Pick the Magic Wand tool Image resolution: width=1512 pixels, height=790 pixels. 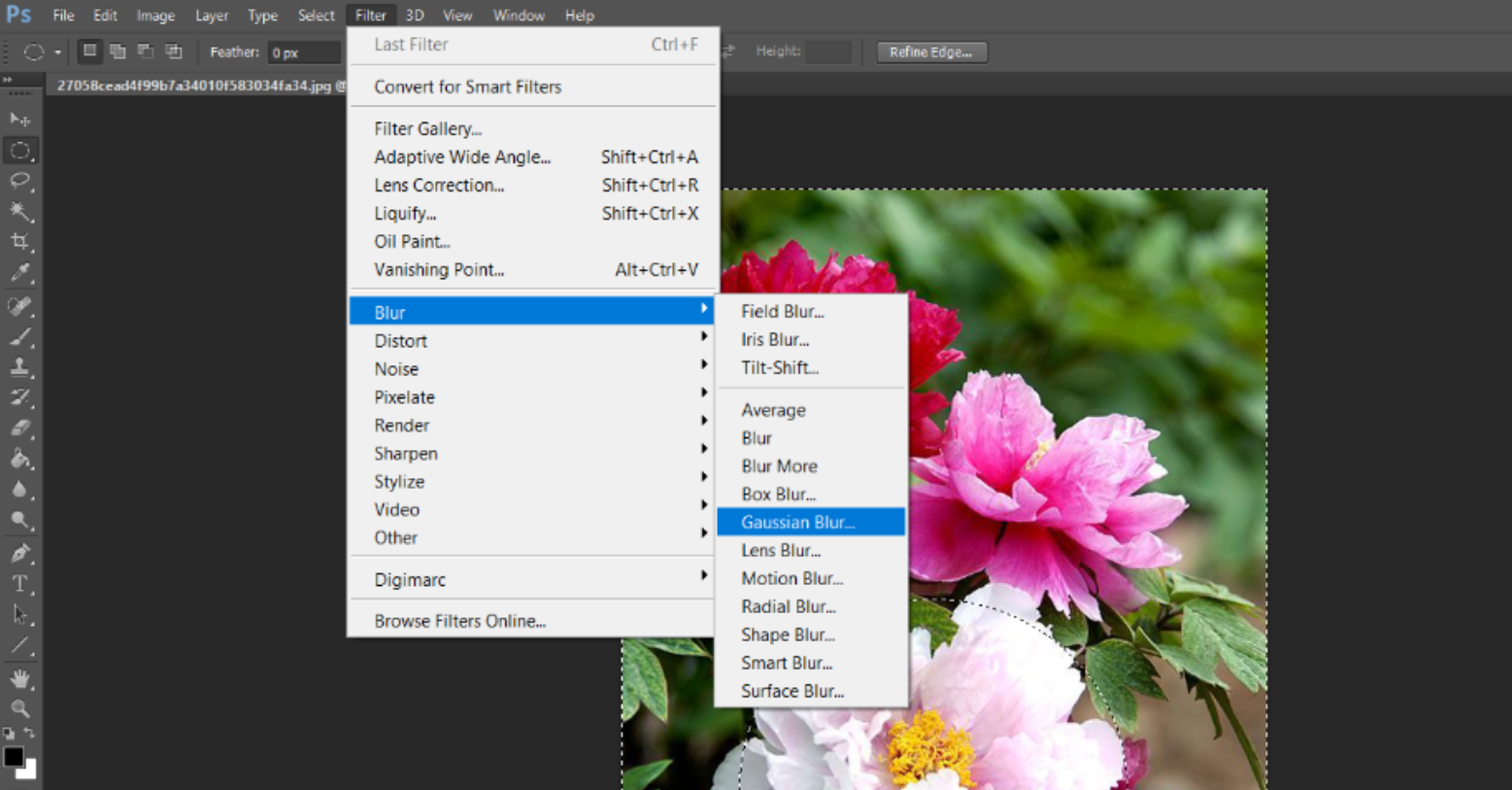pos(19,212)
